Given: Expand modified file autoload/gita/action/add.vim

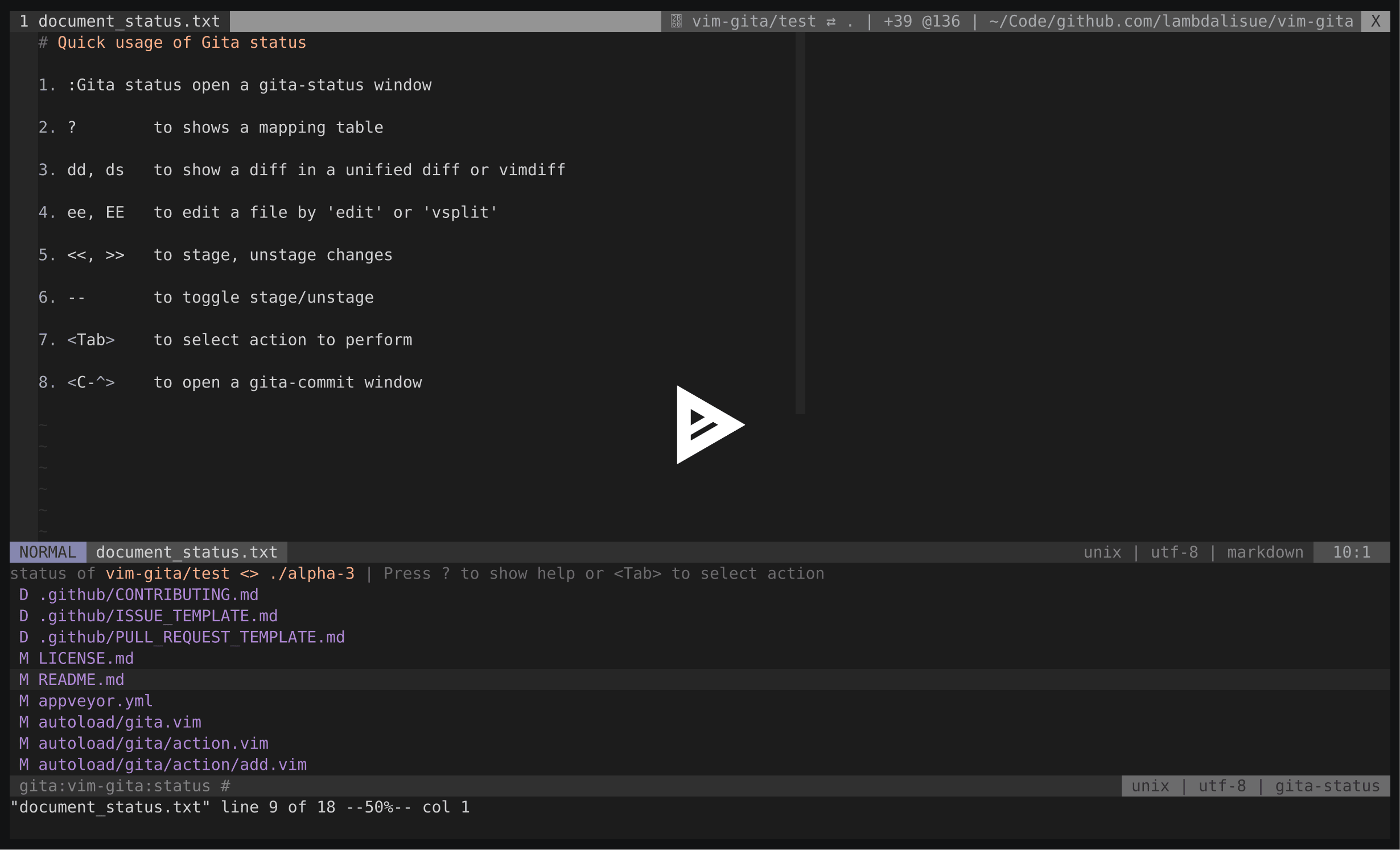Looking at the screenshot, I should click(172, 764).
